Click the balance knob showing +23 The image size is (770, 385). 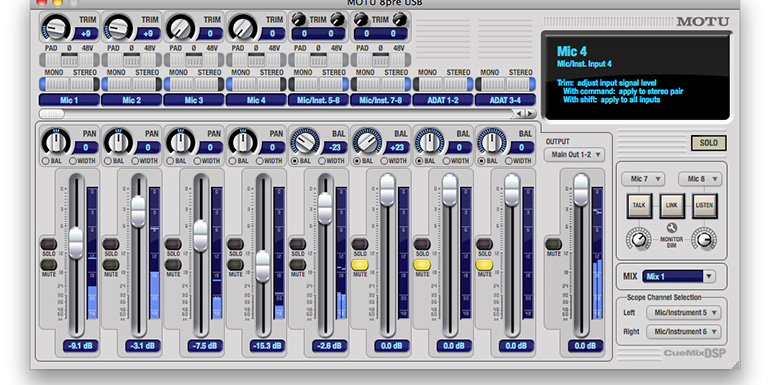point(368,142)
